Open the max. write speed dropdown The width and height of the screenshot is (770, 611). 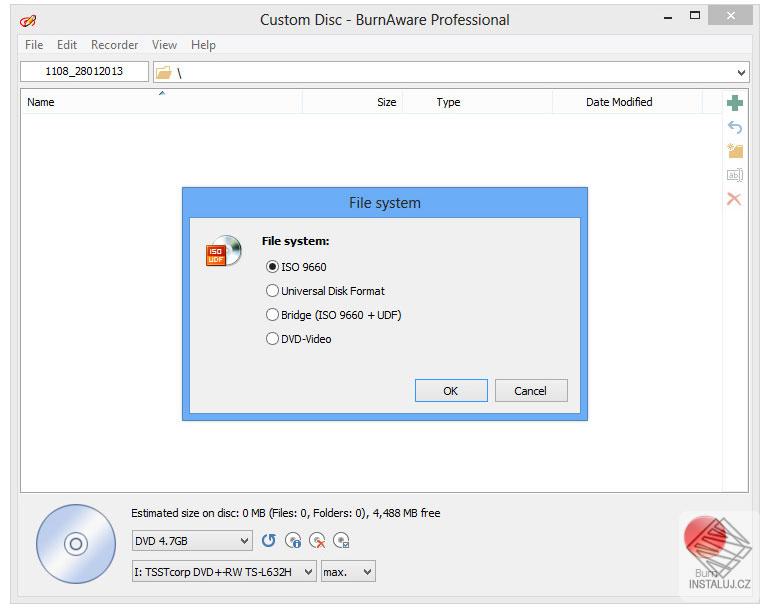click(x=348, y=572)
